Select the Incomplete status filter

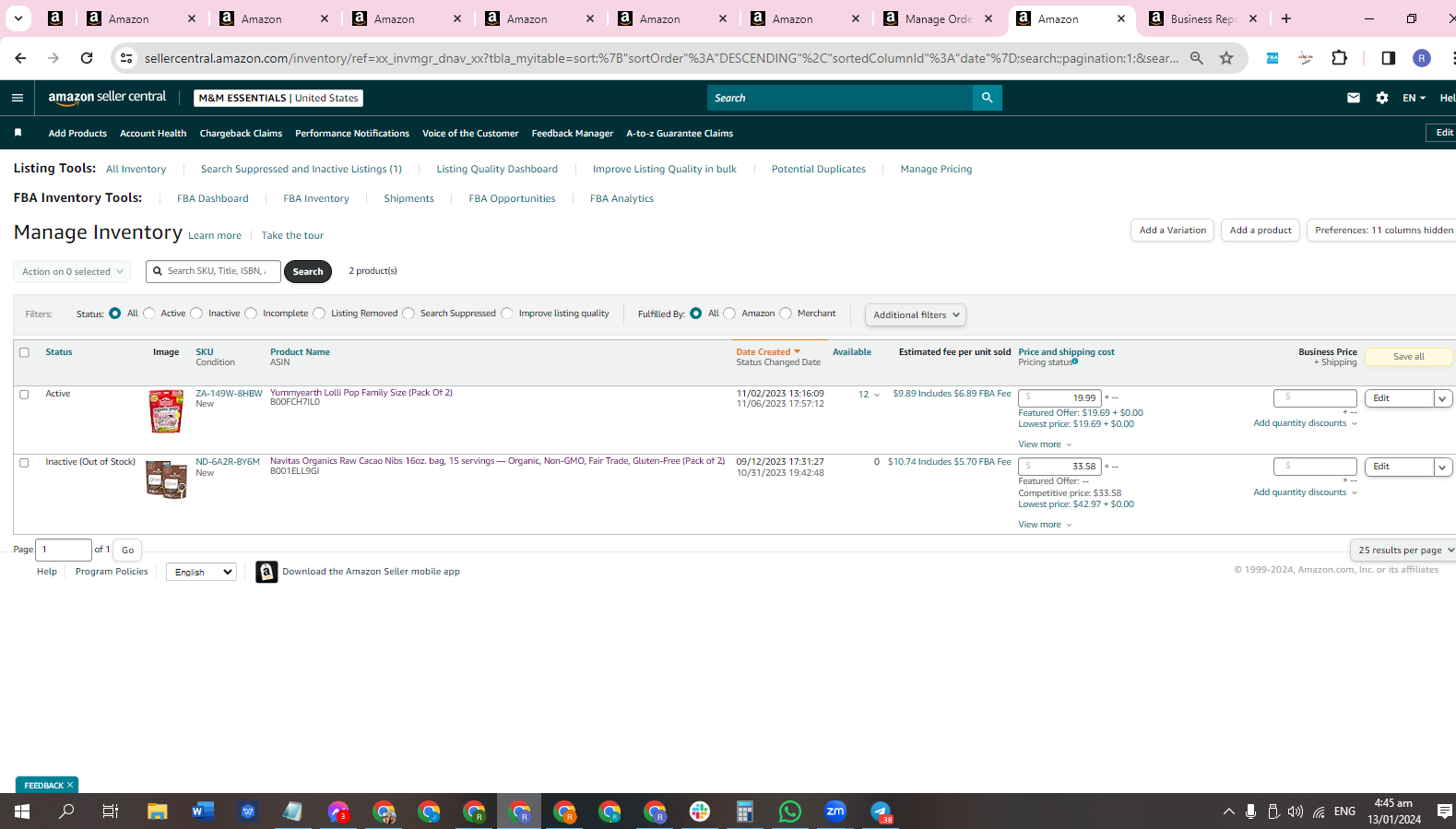tap(251, 314)
